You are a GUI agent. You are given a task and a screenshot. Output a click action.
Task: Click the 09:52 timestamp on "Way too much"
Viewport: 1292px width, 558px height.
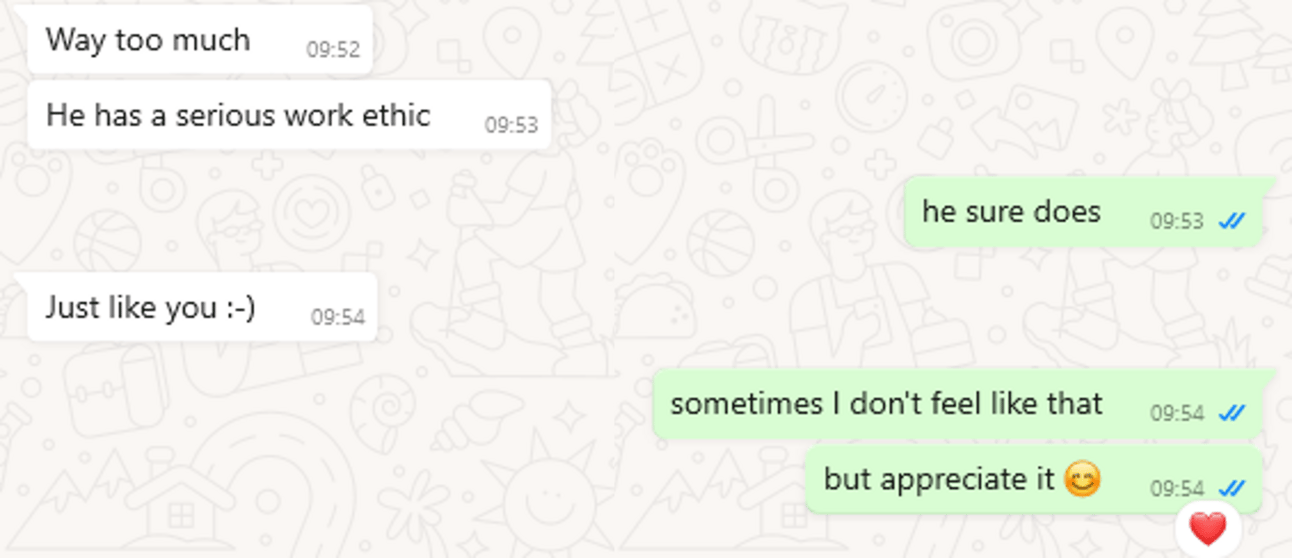pyautogui.click(x=333, y=50)
